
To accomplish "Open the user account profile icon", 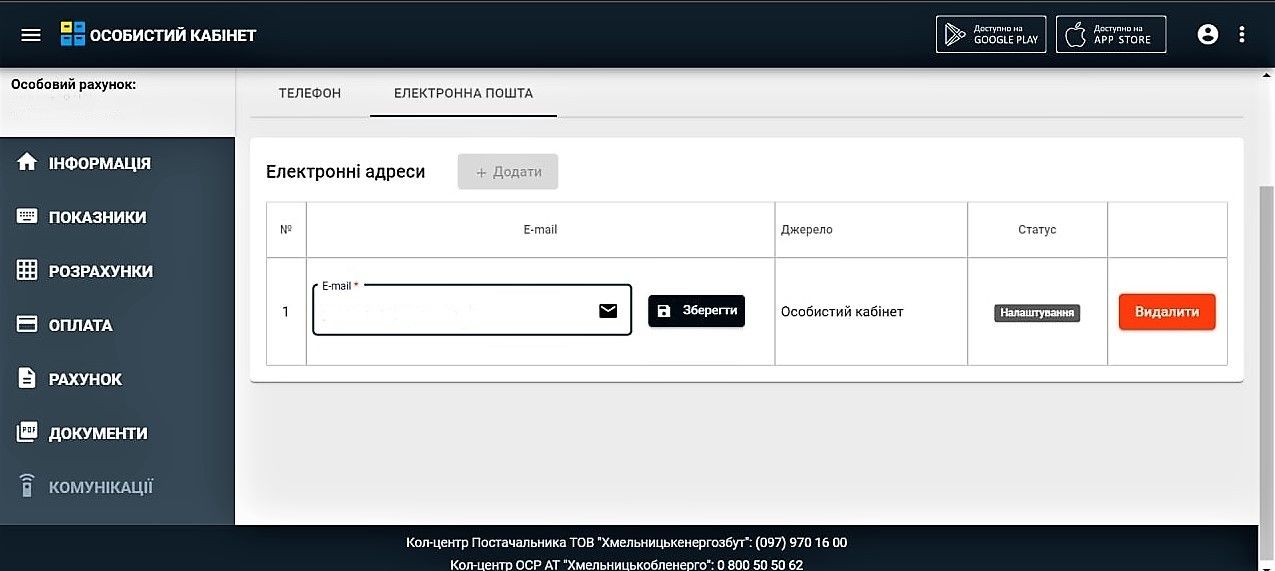I will tap(1207, 34).
